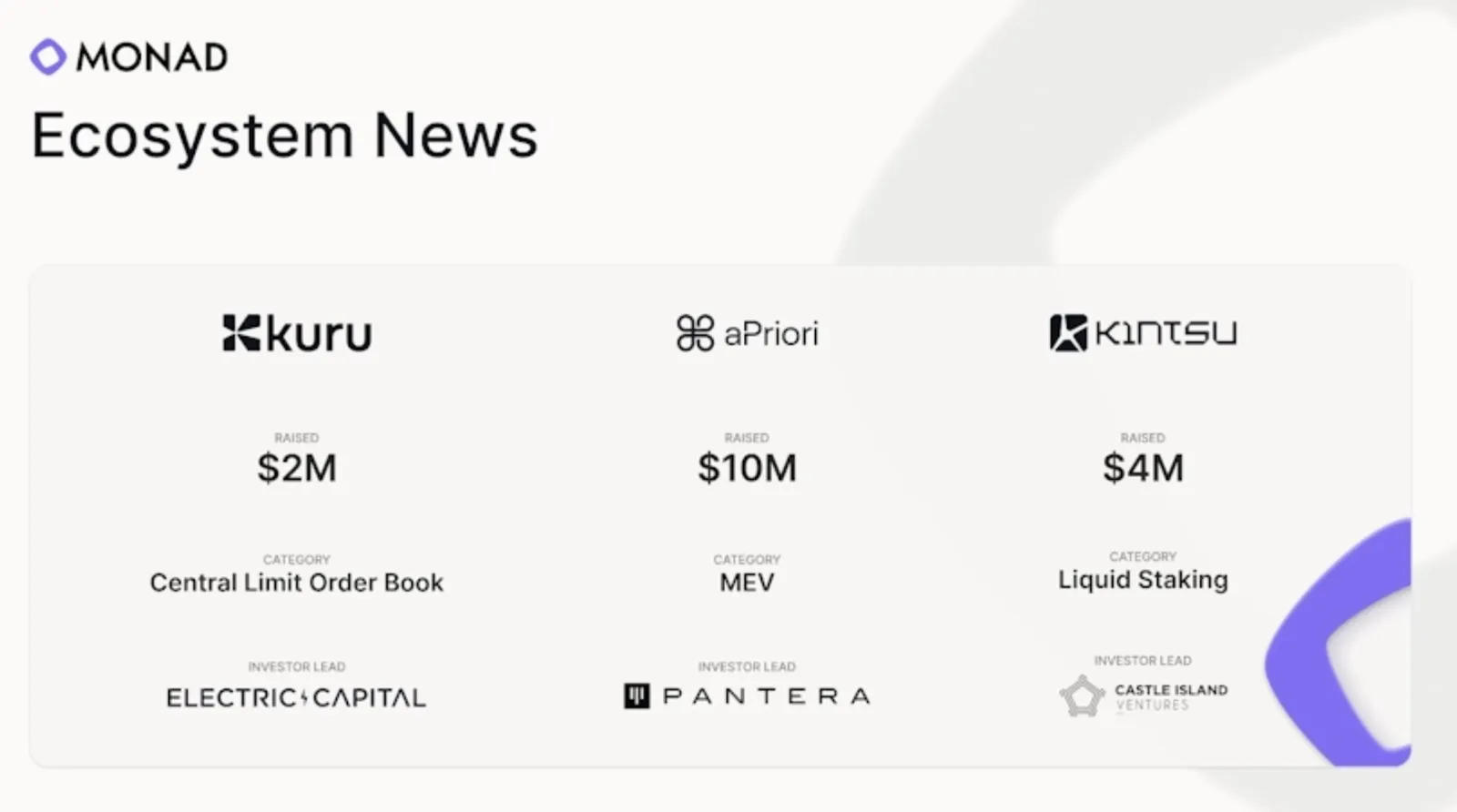Click the $2M raised amount

click(x=297, y=468)
